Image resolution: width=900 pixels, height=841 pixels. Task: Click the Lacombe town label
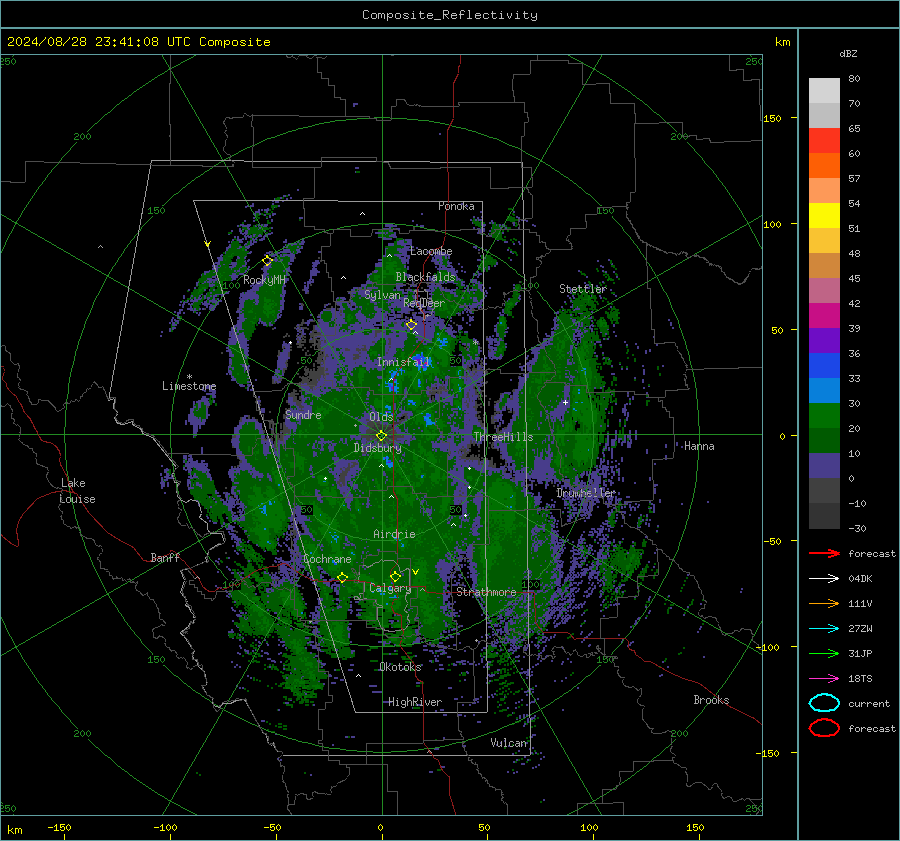click(x=431, y=251)
